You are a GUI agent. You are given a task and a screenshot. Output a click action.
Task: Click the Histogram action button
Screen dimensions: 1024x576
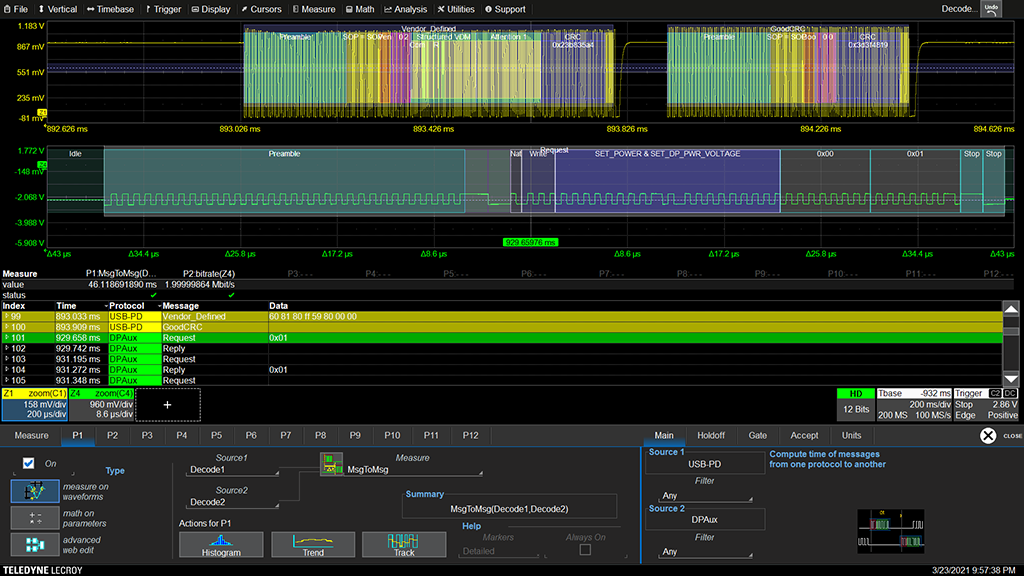pos(221,543)
